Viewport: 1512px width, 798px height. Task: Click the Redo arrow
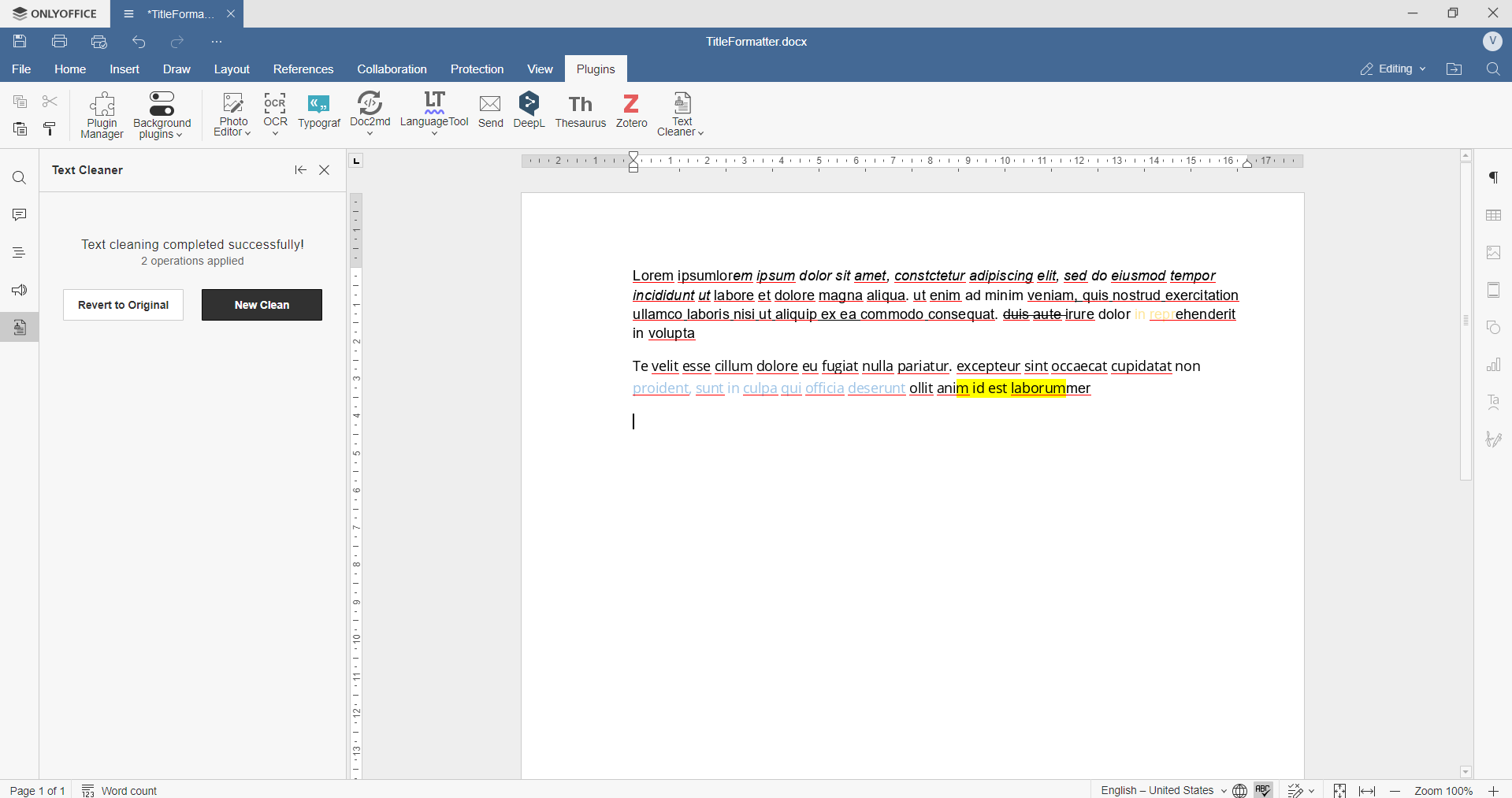177,42
